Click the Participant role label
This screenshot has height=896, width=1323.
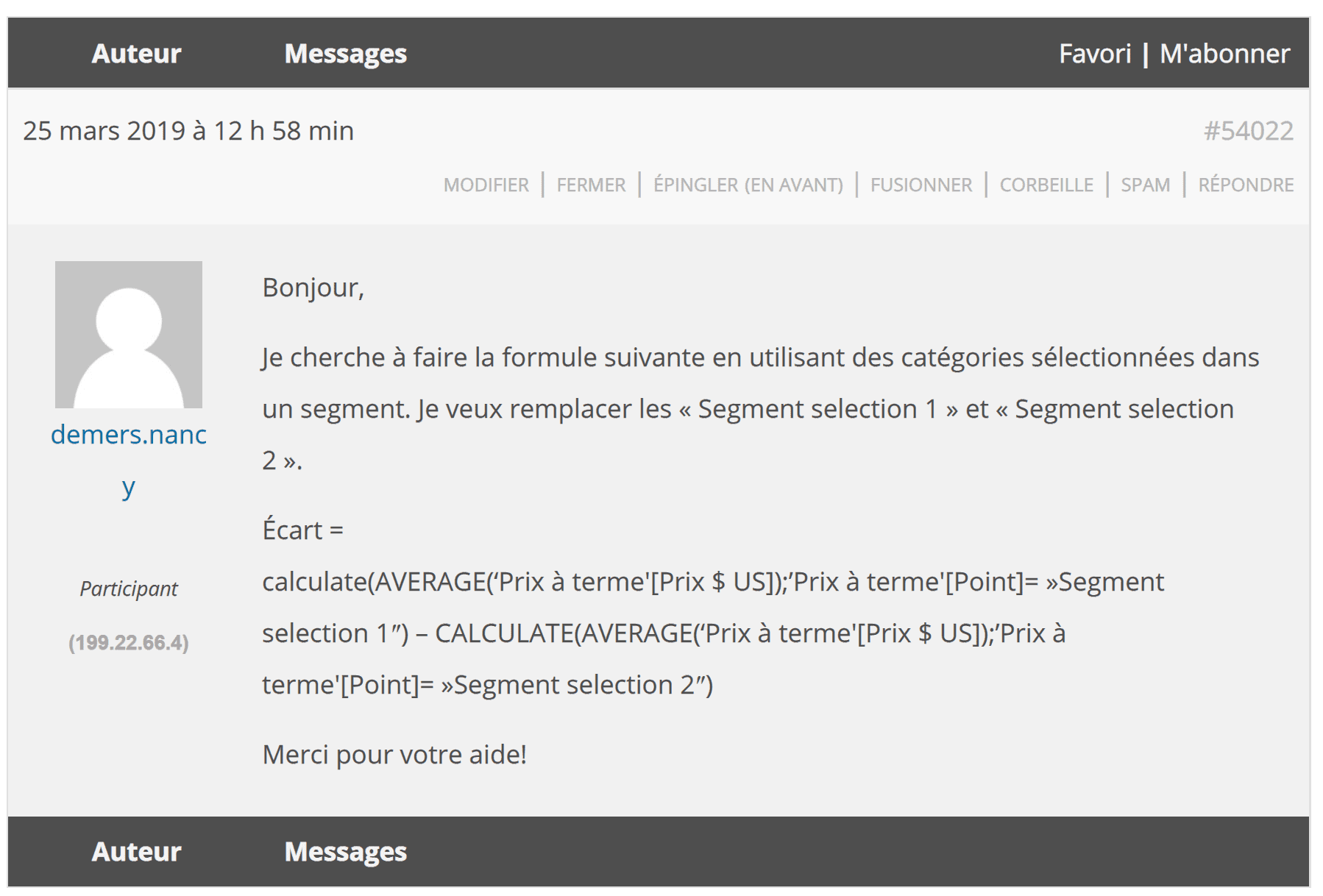(129, 589)
